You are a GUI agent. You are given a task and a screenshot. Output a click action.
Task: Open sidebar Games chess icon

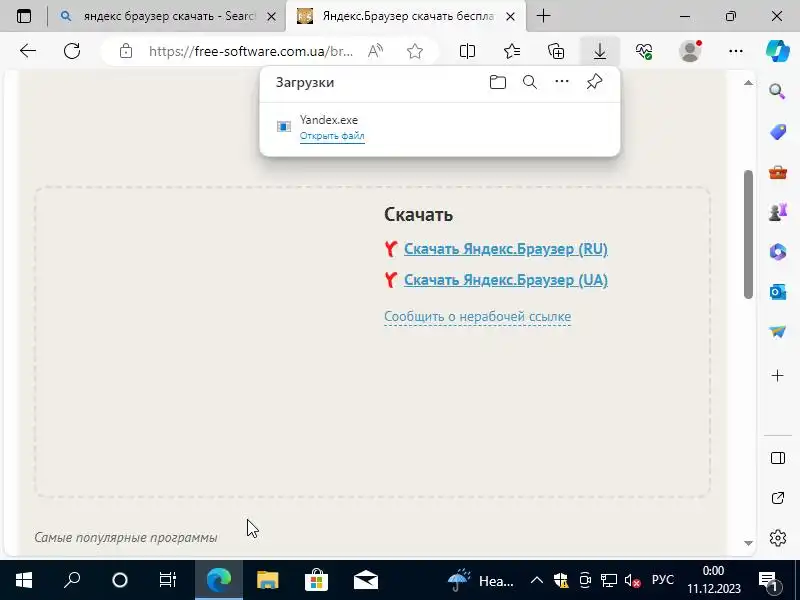[x=778, y=212]
